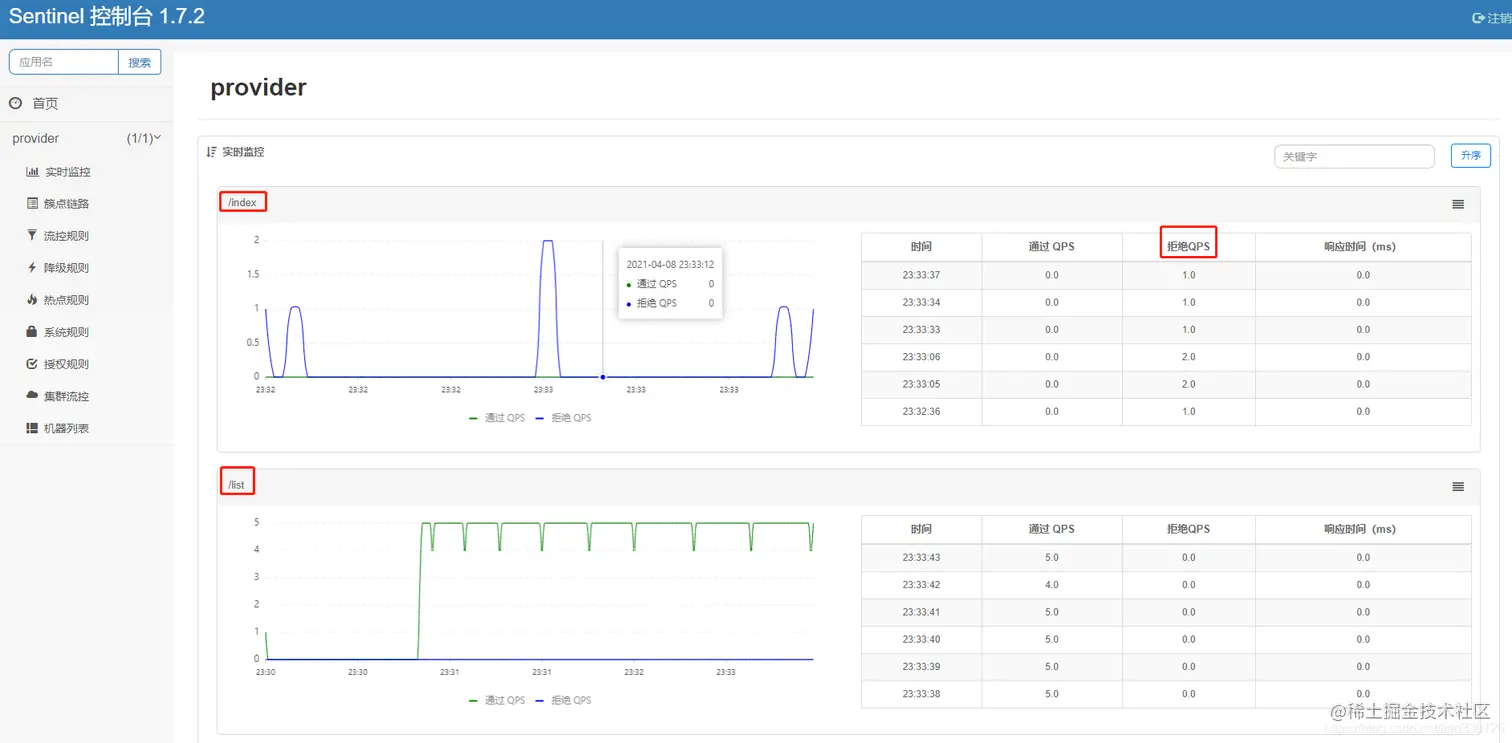Click 响应时间 (ms) header in /index table
Screen dimensions: 1512x743
(x=1363, y=246)
